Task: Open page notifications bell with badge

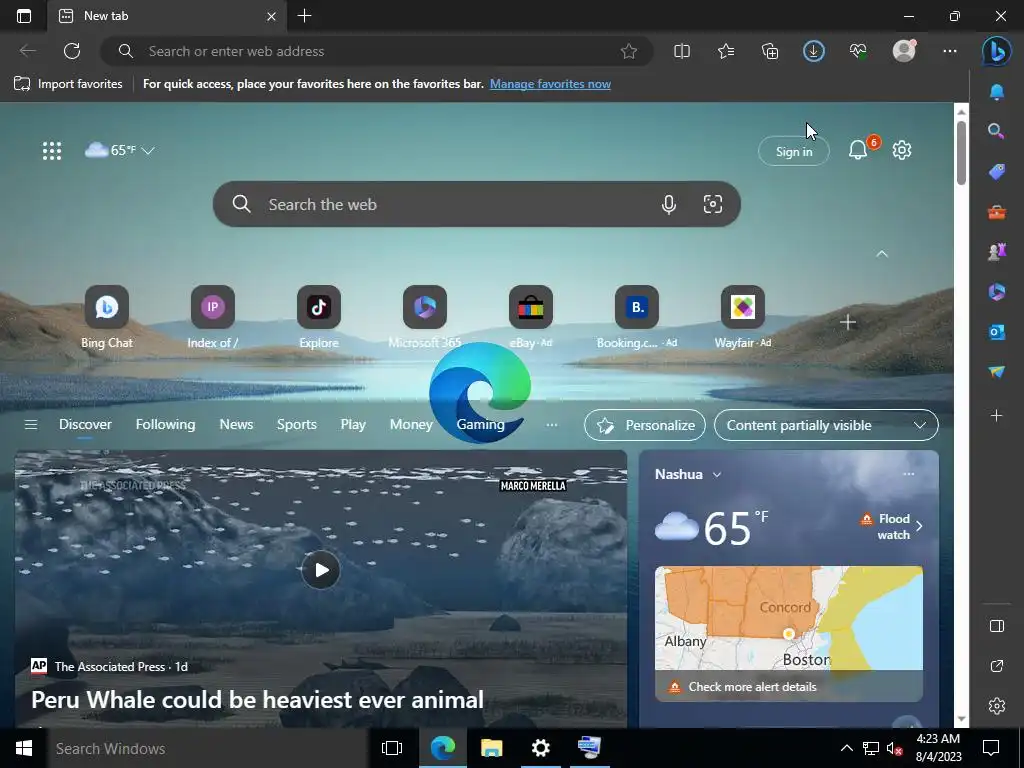Action: pyautogui.click(x=858, y=151)
